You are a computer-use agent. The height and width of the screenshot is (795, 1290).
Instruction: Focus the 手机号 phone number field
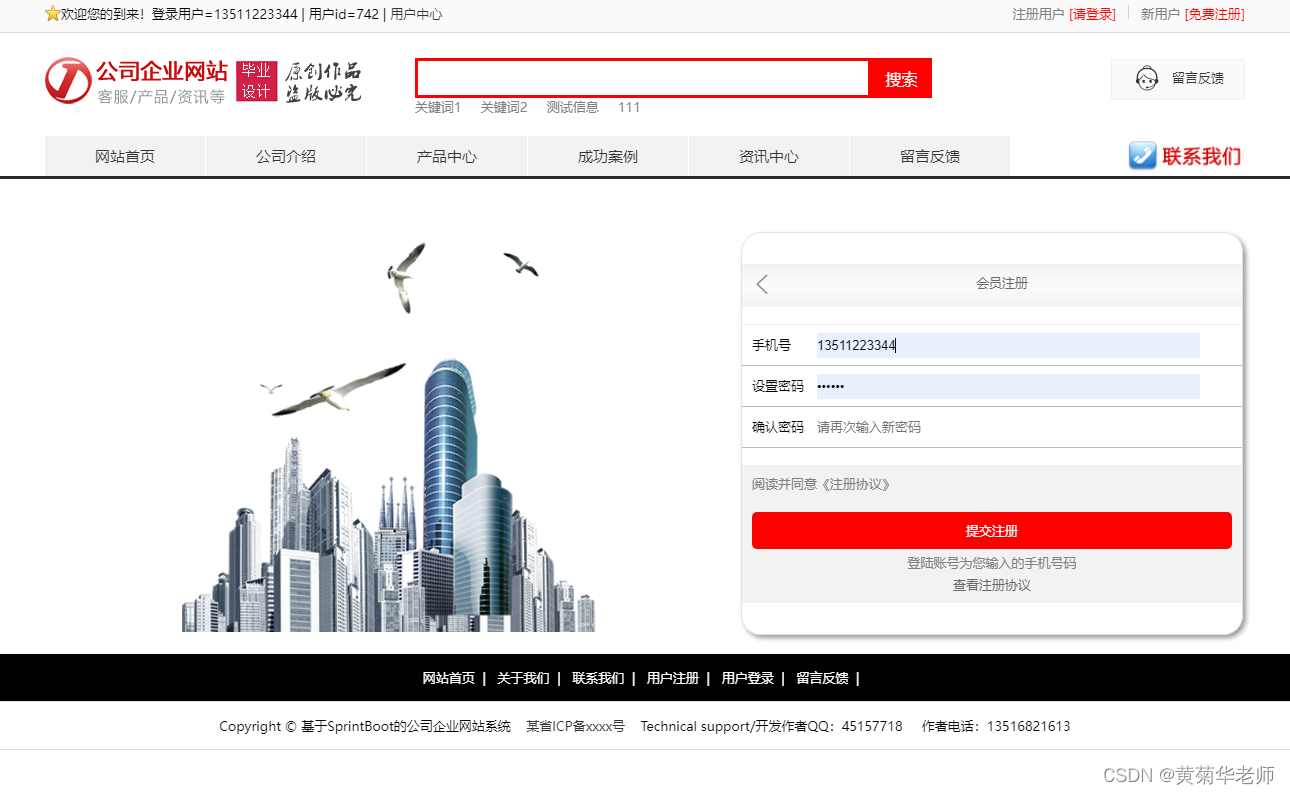pyautogui.click(x=1008, y=345)
